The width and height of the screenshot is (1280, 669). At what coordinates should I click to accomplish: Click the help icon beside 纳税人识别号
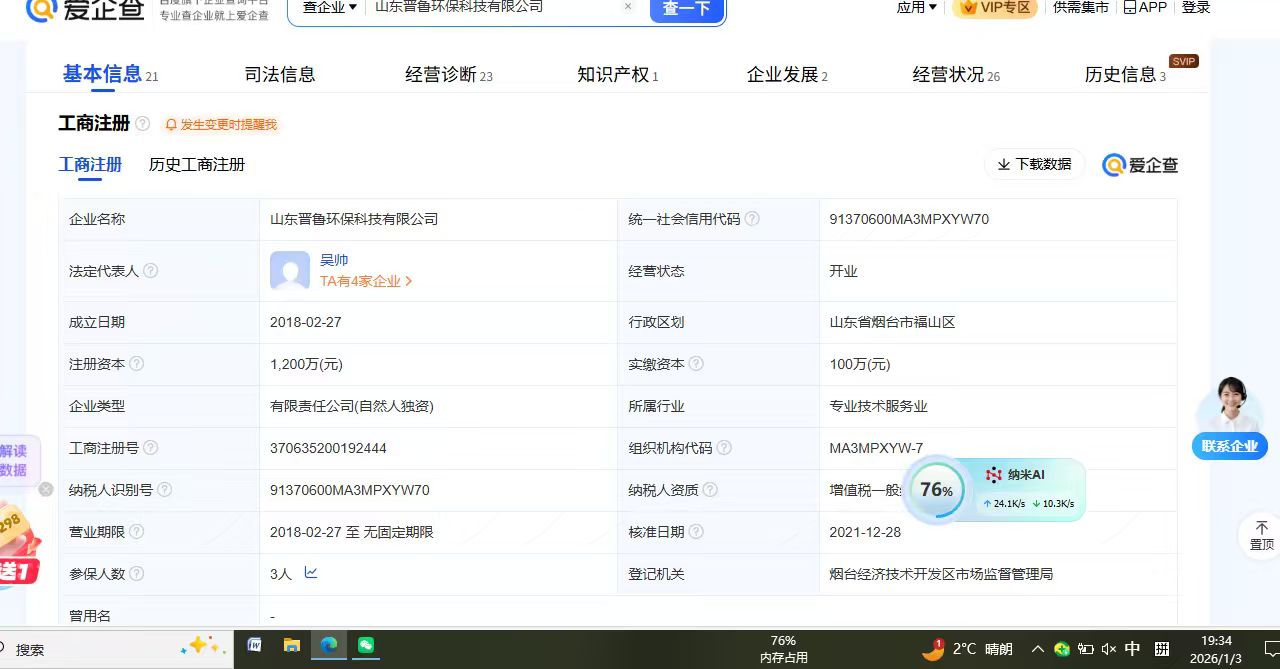click(x=165, y=490)
